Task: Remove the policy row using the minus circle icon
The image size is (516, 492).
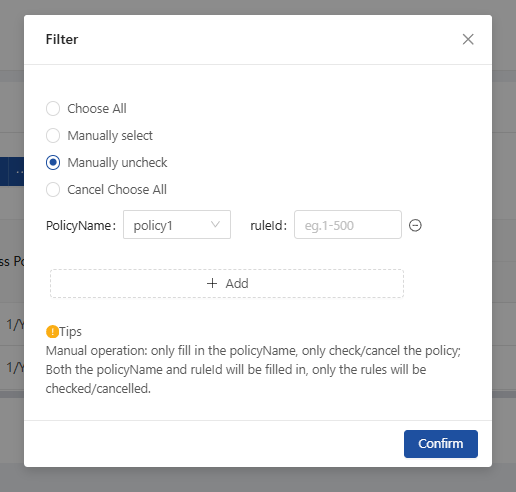Action: click(x=415, y=225)
